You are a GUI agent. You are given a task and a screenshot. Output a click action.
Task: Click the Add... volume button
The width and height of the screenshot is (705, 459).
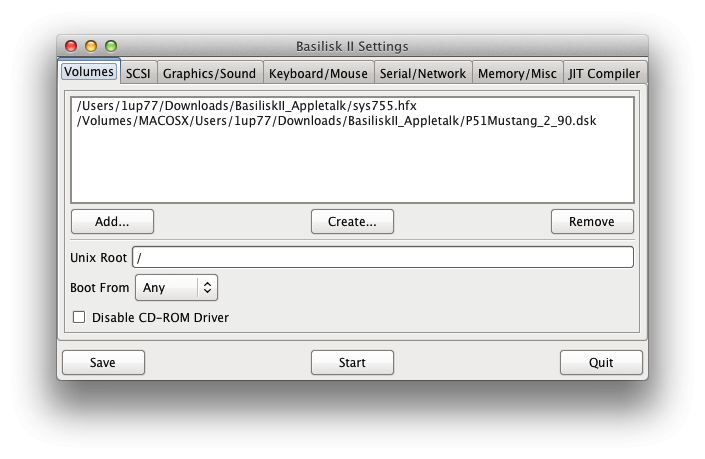point(112,221)
